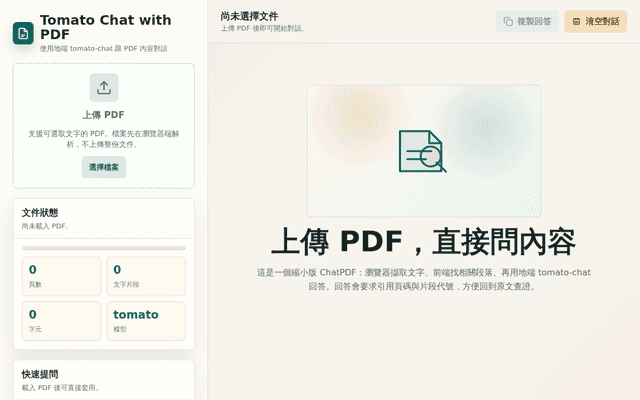Click the Tomato Chat PDF logo icon
The height and width of the screenshot is (400, 640).
pos(23,33)
